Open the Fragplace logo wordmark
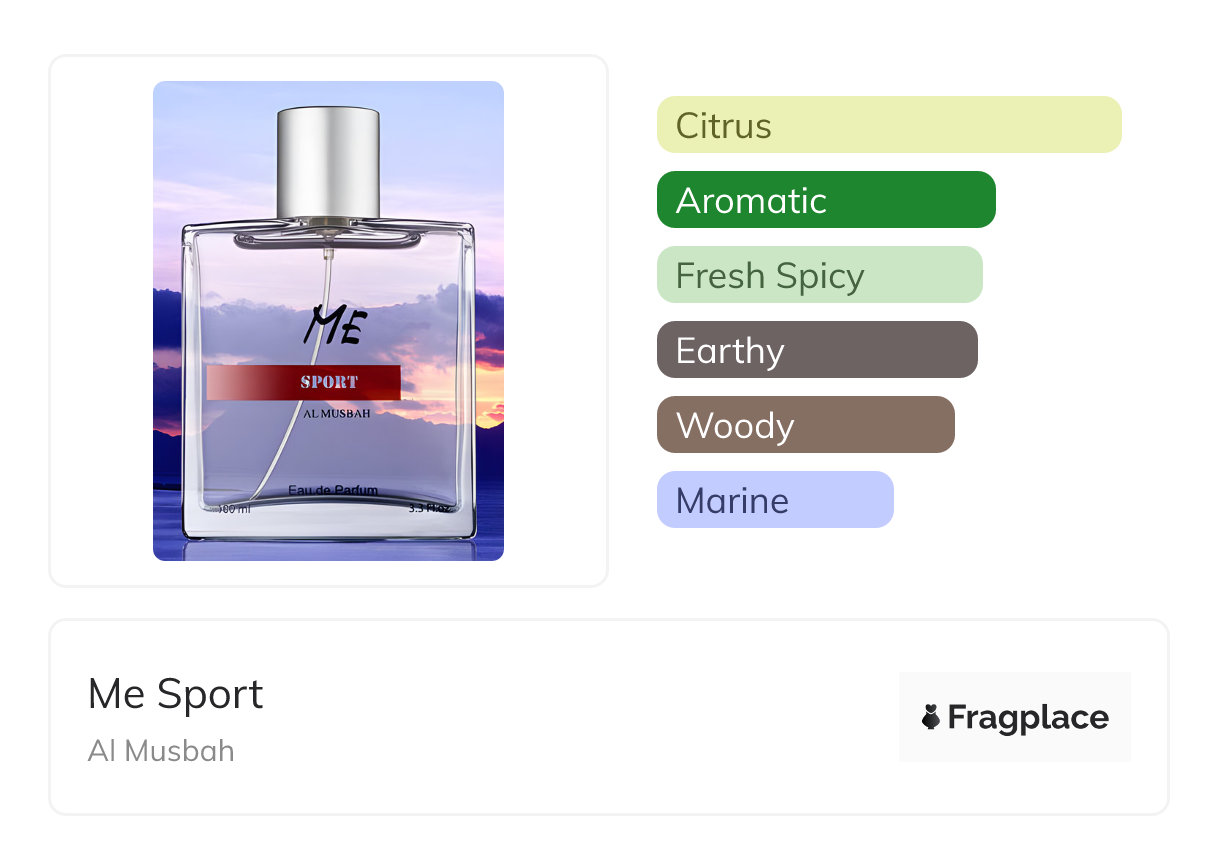This screenshot has height=864, width=1218. point(1028,717)
